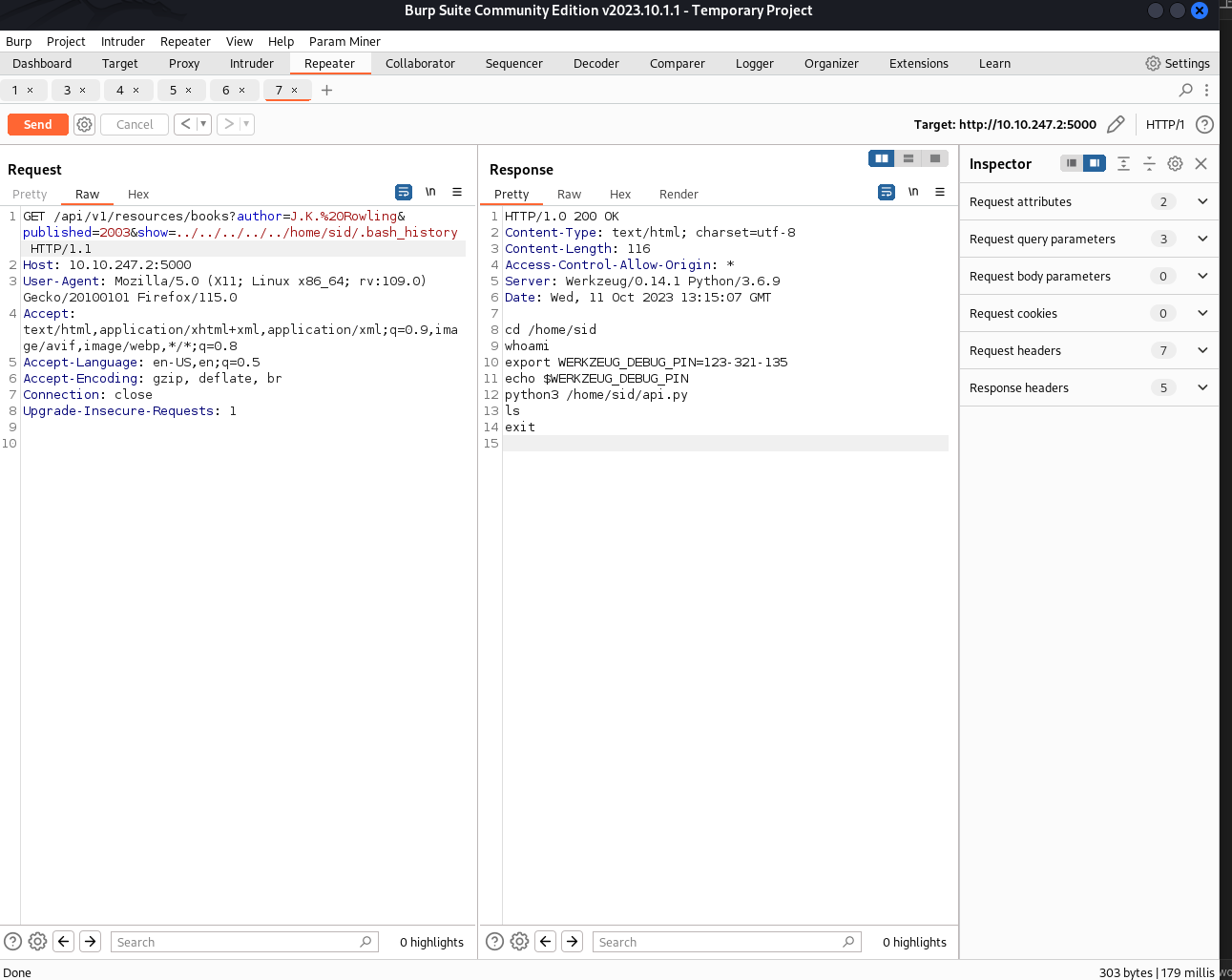1232x980 pixels.
Task: Switch request view to Hex
Action: tap(138, 194)
